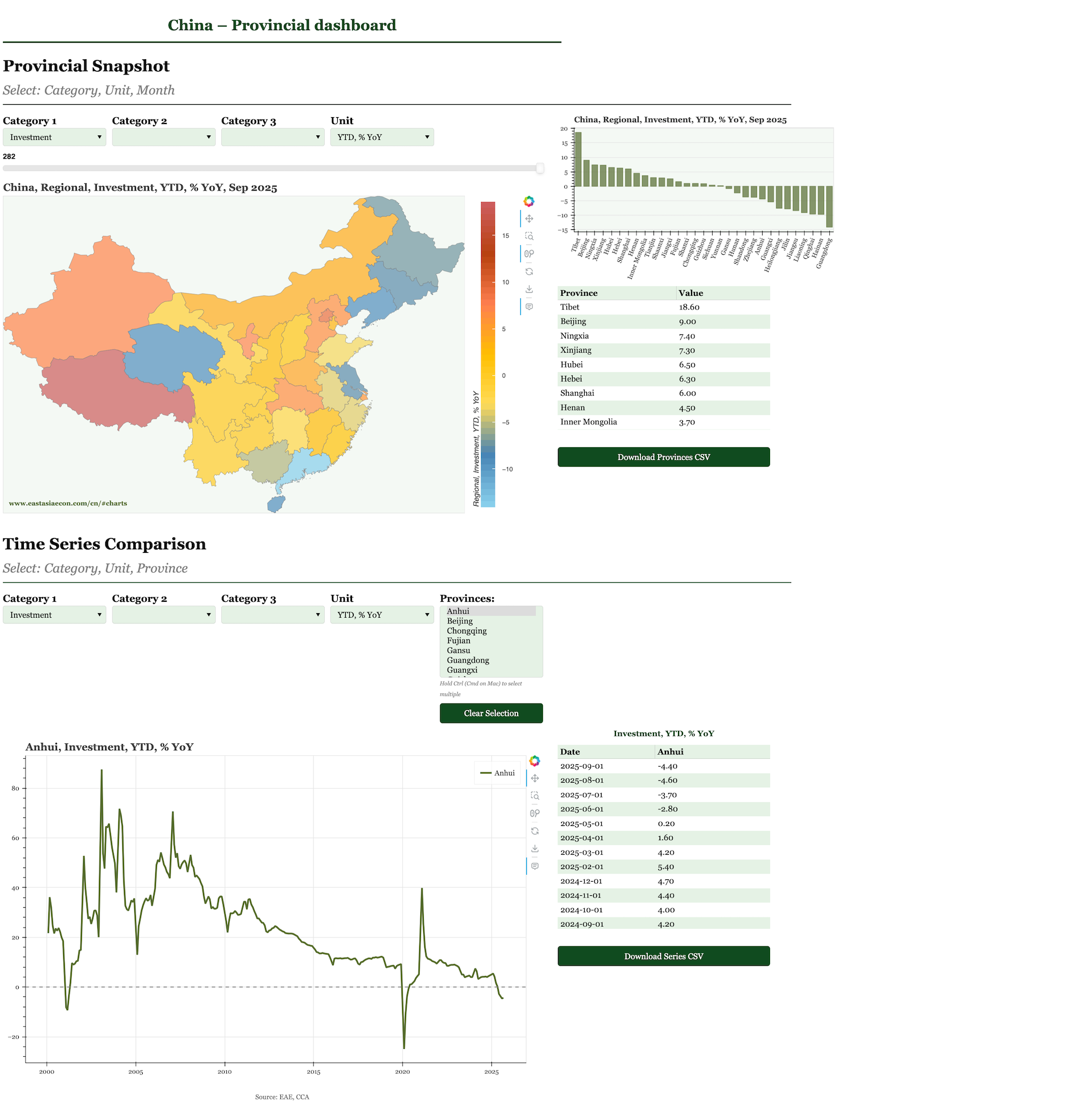Open the Plotly logo link on the map
The height and width of the screenshot is (1104, 1092).
(530, 201)
